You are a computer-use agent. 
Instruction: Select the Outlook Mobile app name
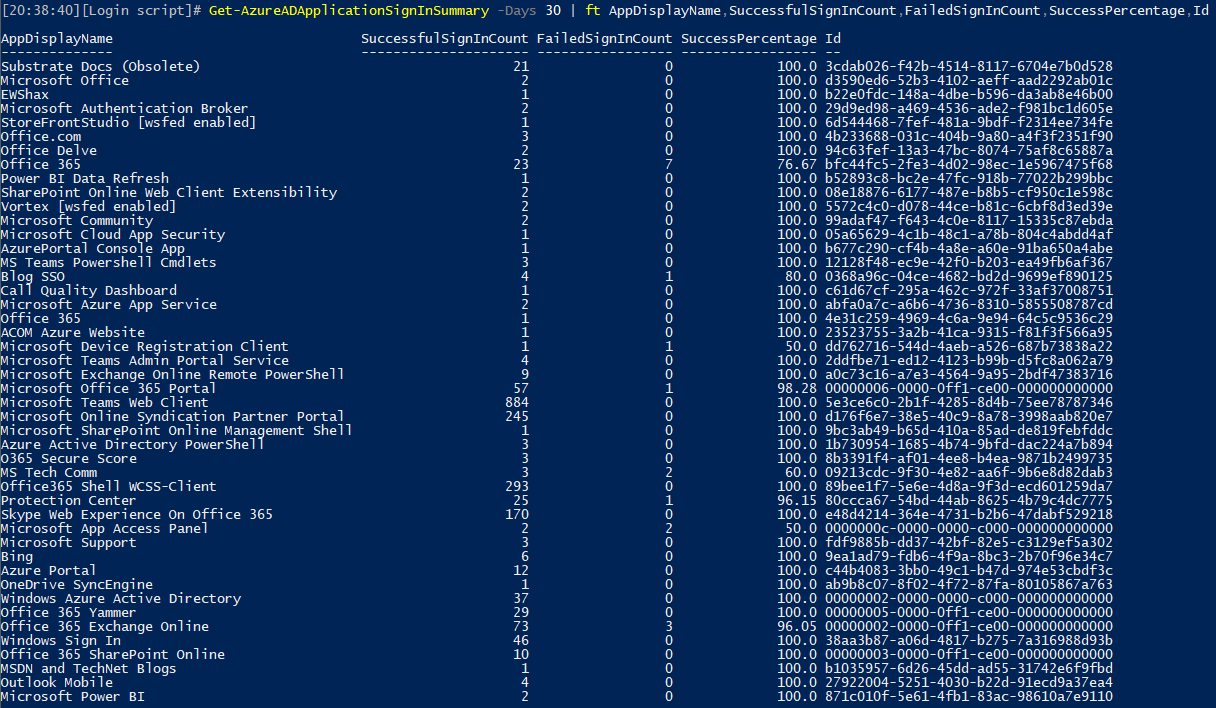click(x=57, y=682)
